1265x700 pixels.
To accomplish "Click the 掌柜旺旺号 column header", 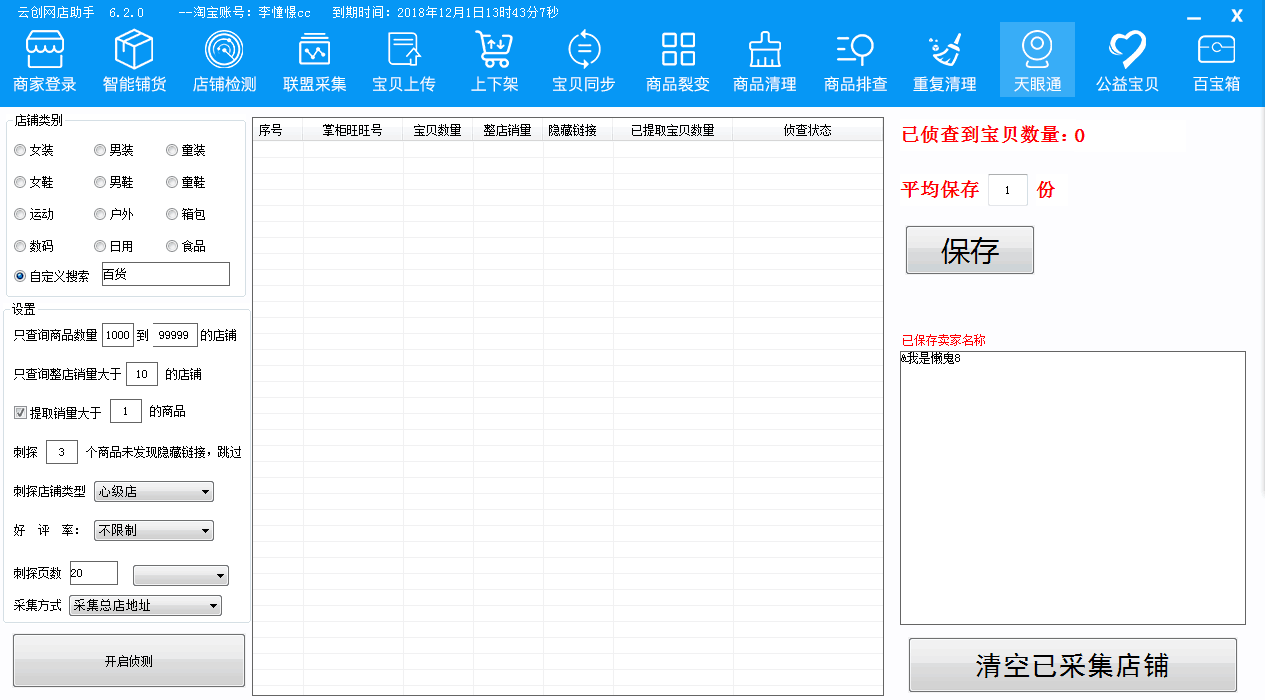I will tap(353, 130).
